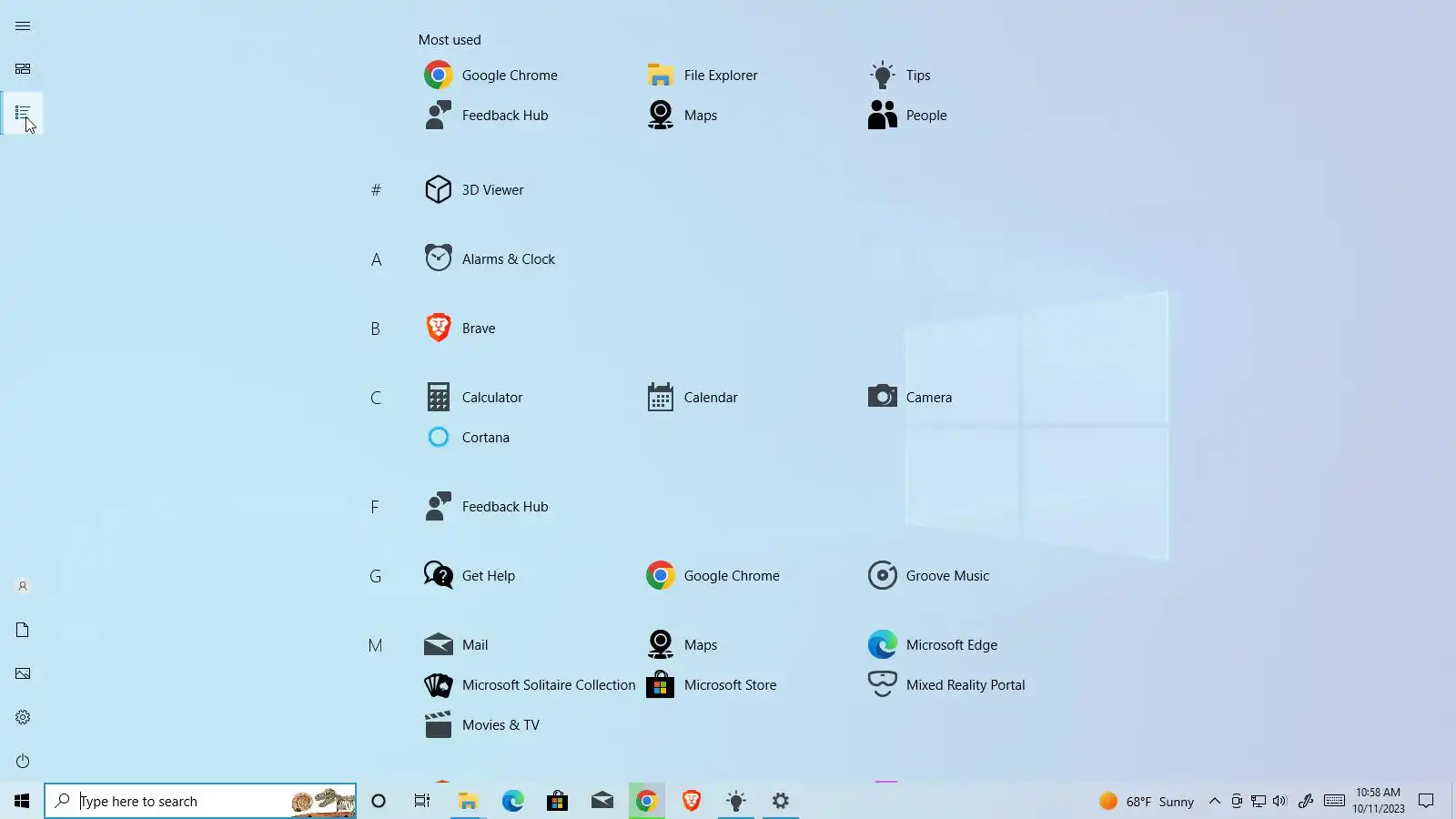Screen dimensions: 1456x819
Task: Select the All apps list view
Action: tap(23, 113)
